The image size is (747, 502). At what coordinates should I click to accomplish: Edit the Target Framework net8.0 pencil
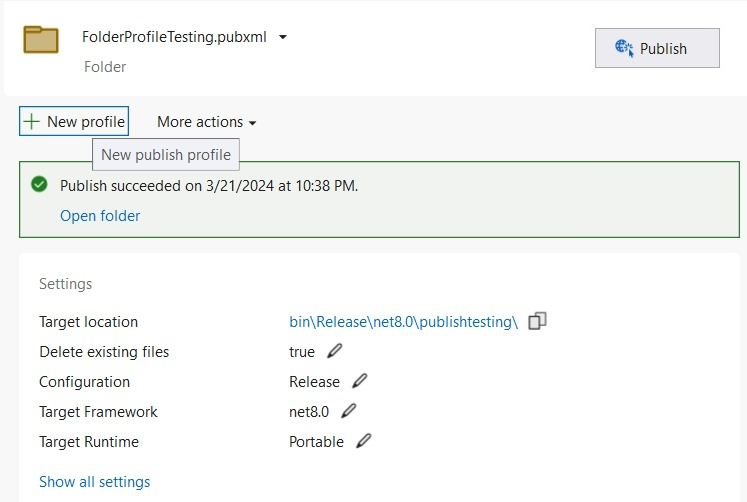click(x=349, y=411)
